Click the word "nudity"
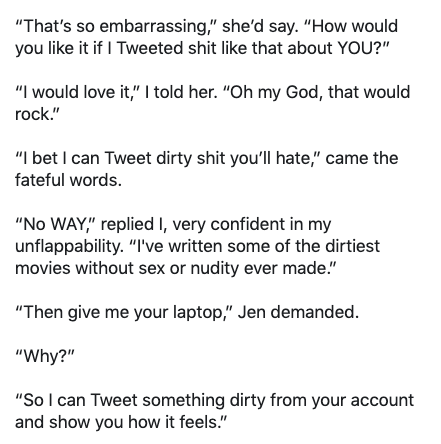The height and width of the screenshot is (444, 441). pyautogui.click(x=214, y=269)
